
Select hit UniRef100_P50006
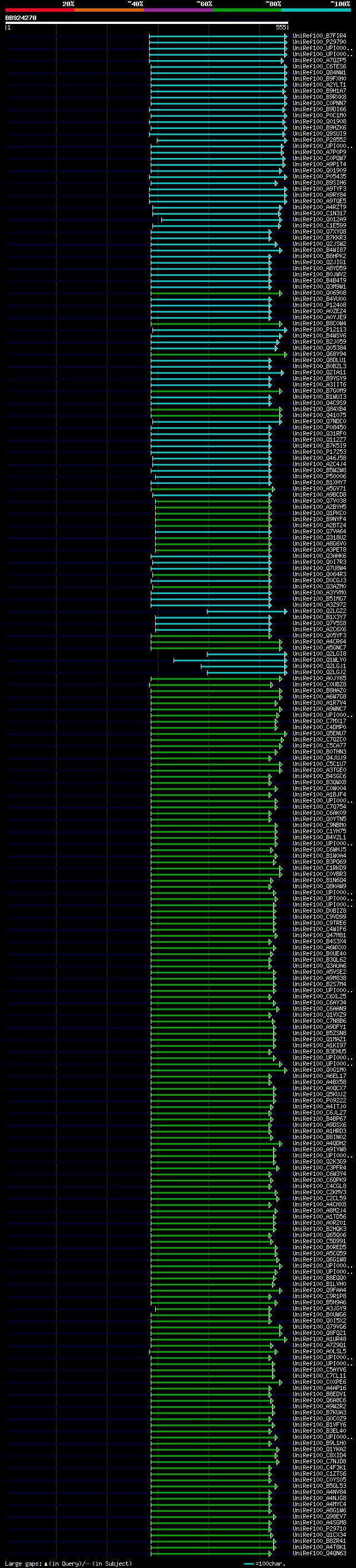click(319, 476)
